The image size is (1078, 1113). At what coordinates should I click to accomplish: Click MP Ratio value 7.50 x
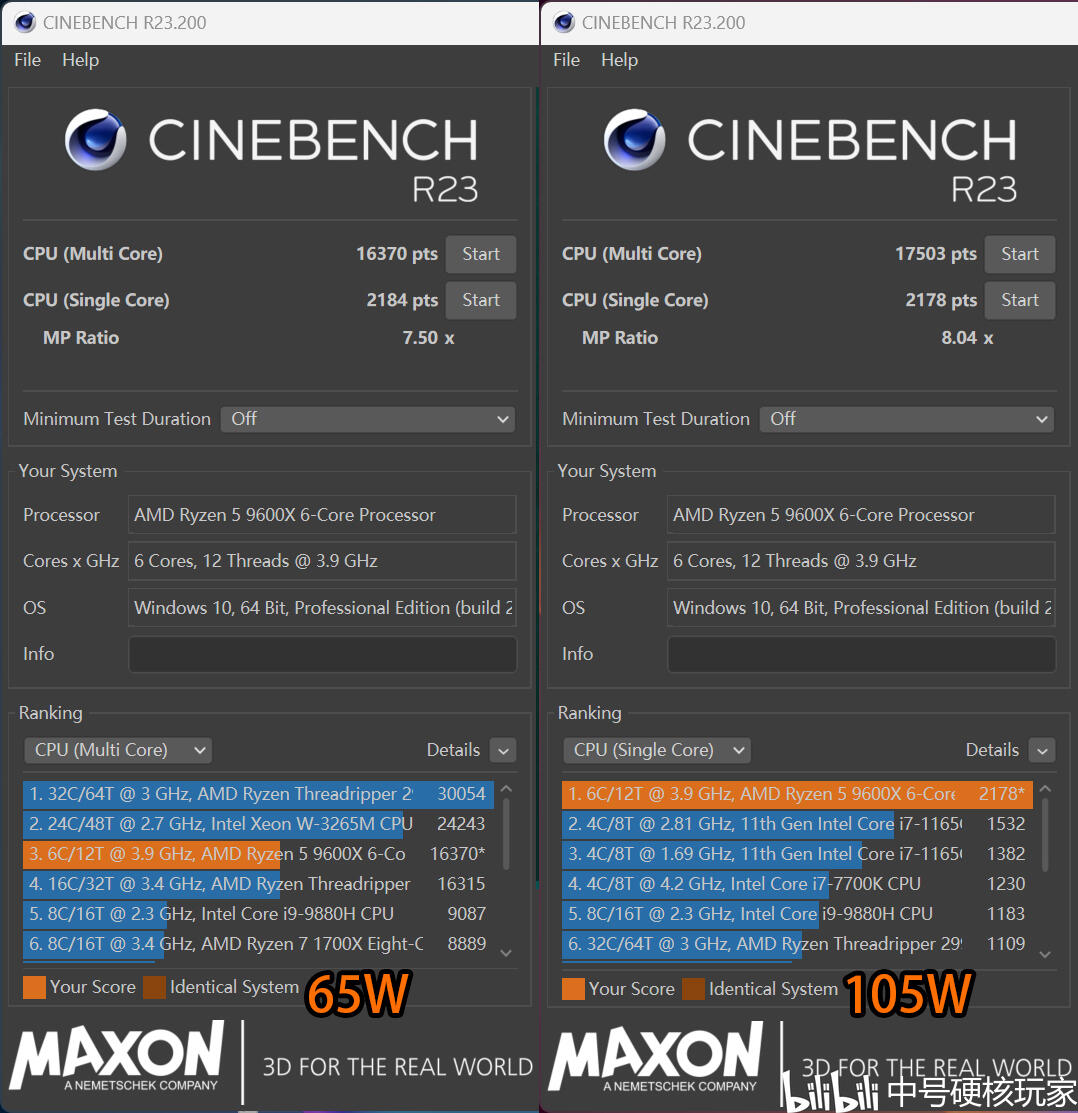point(428,338)
